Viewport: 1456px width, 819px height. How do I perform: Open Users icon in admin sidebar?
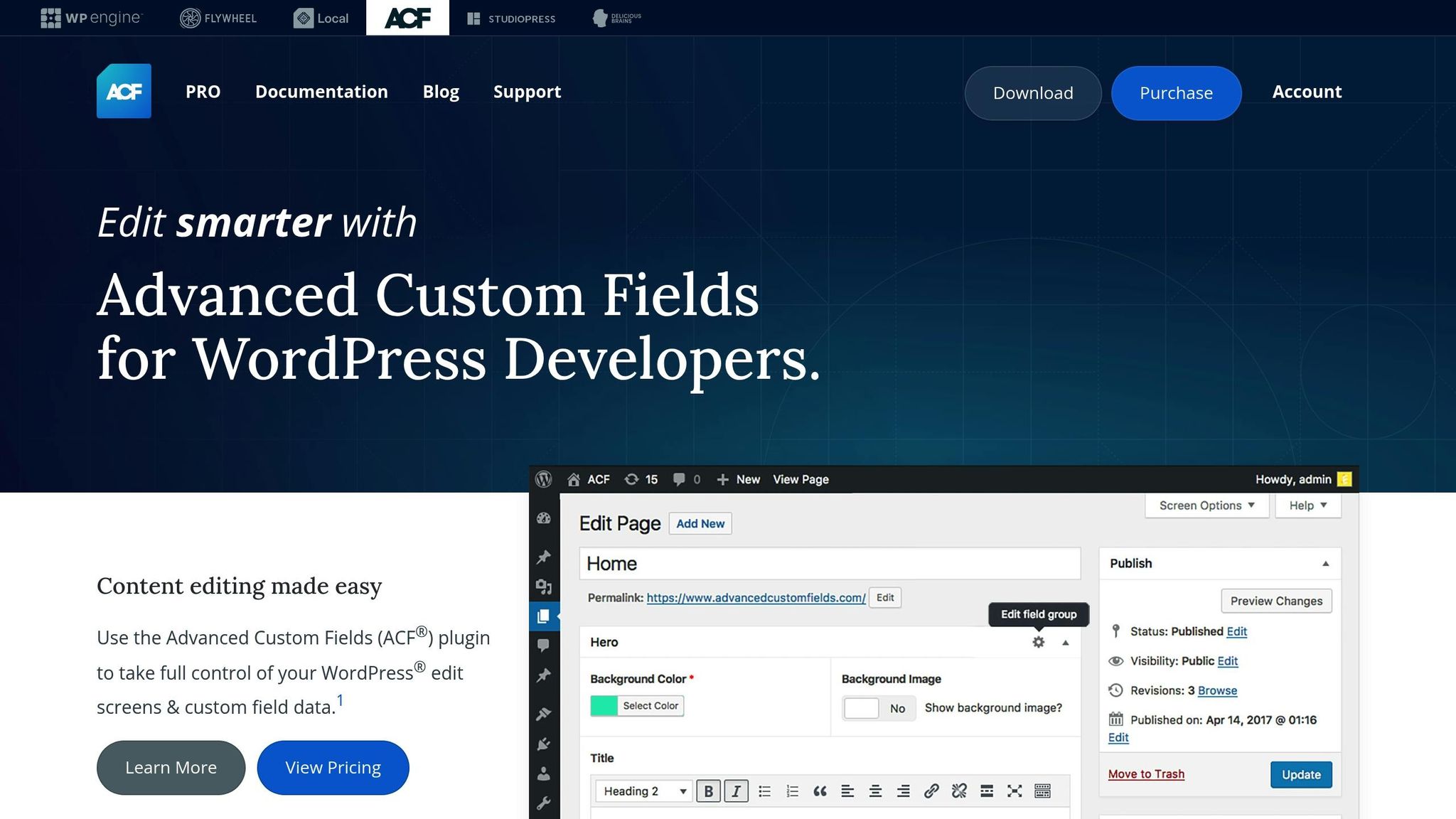pos(544,773)
